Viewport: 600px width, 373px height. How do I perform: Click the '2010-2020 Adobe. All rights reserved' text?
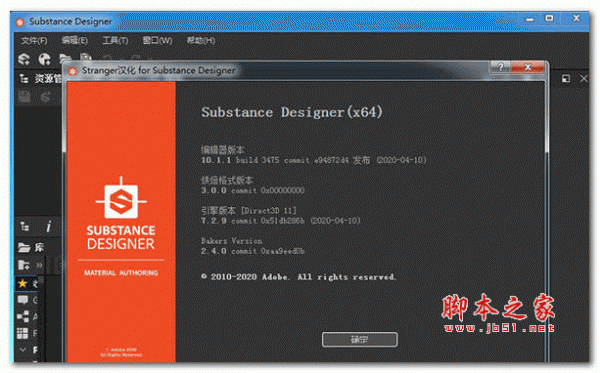(303, 277)
